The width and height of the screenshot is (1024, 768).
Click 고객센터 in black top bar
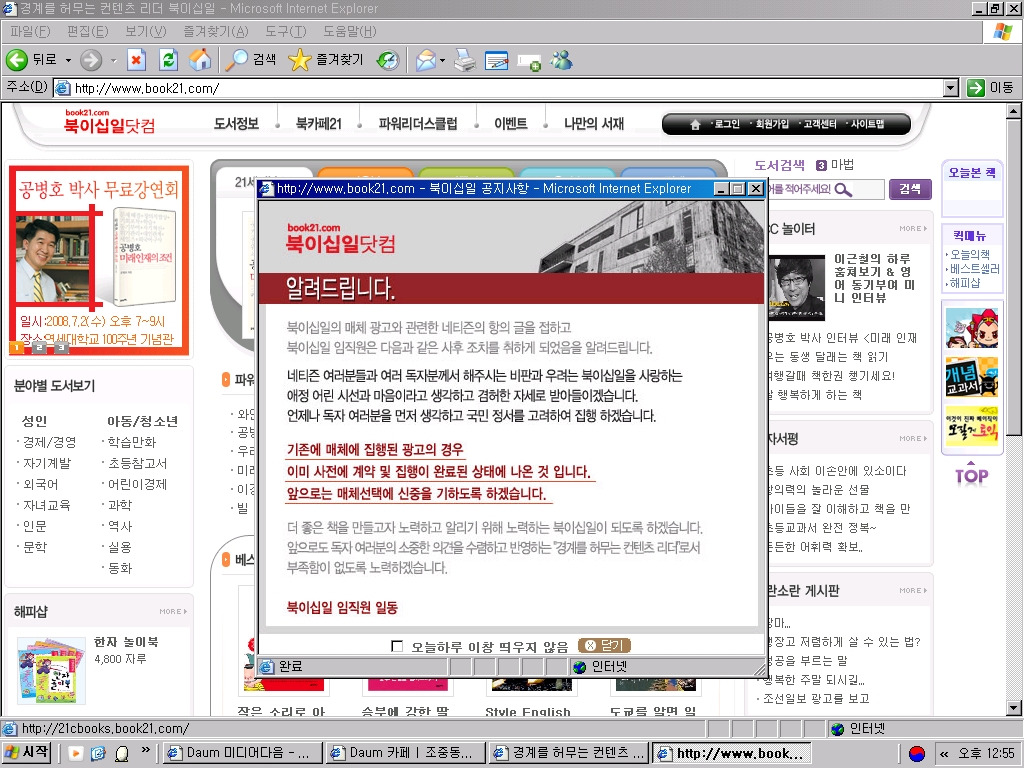pos(820,124)
